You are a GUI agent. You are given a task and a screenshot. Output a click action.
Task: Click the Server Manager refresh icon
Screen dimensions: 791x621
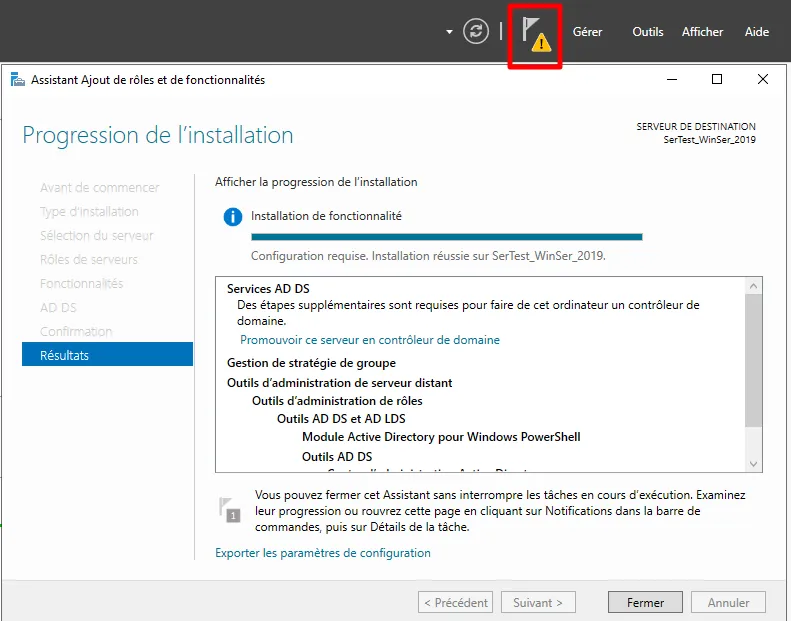pos(476,31)
